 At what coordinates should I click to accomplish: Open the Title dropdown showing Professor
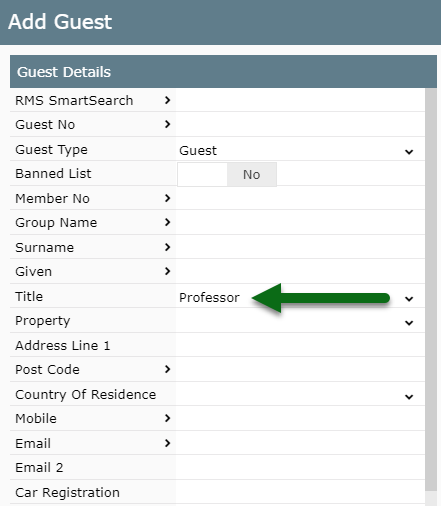click(x=300, y=297)
